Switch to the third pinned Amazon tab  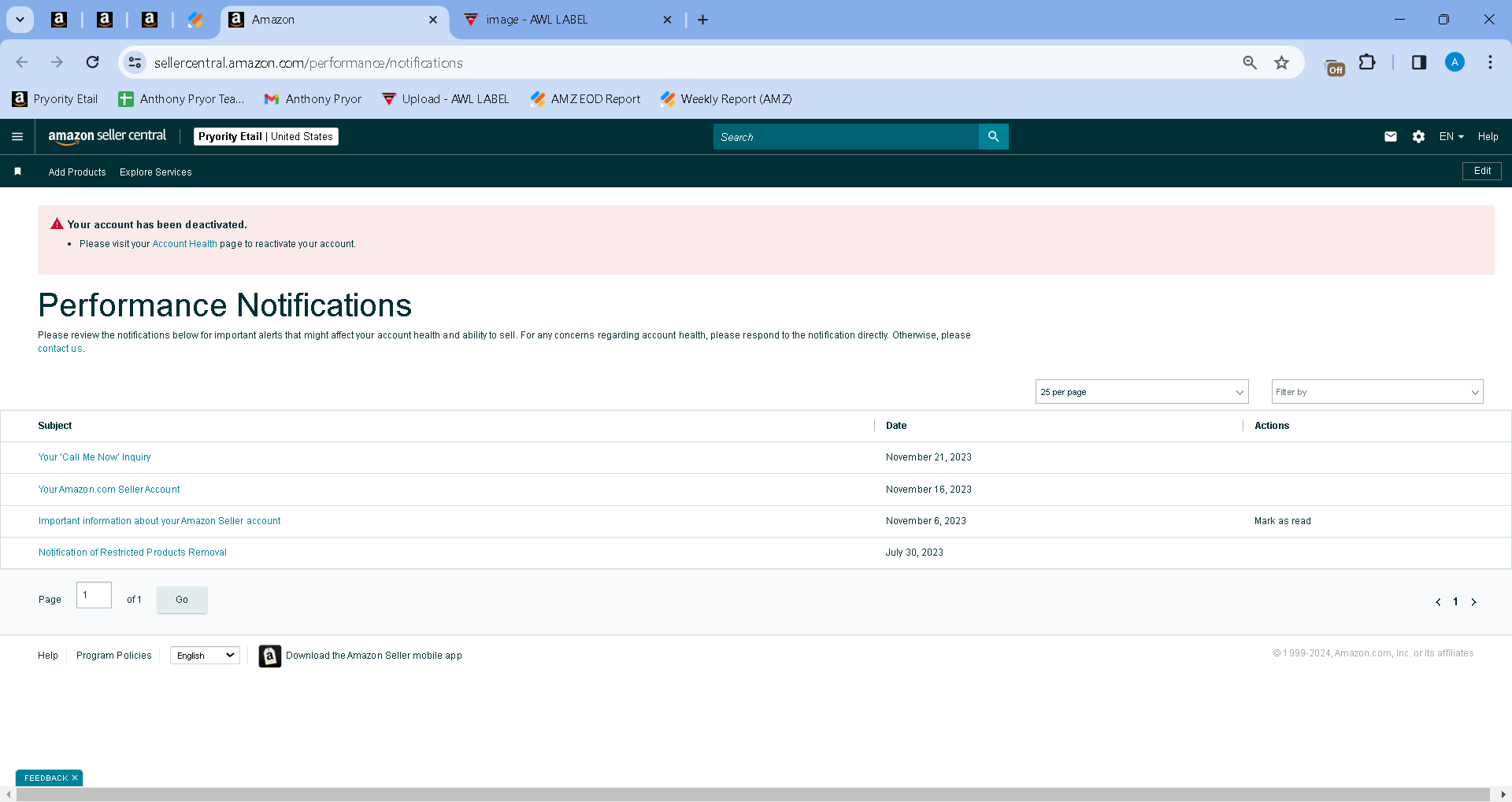click(150, 20)
